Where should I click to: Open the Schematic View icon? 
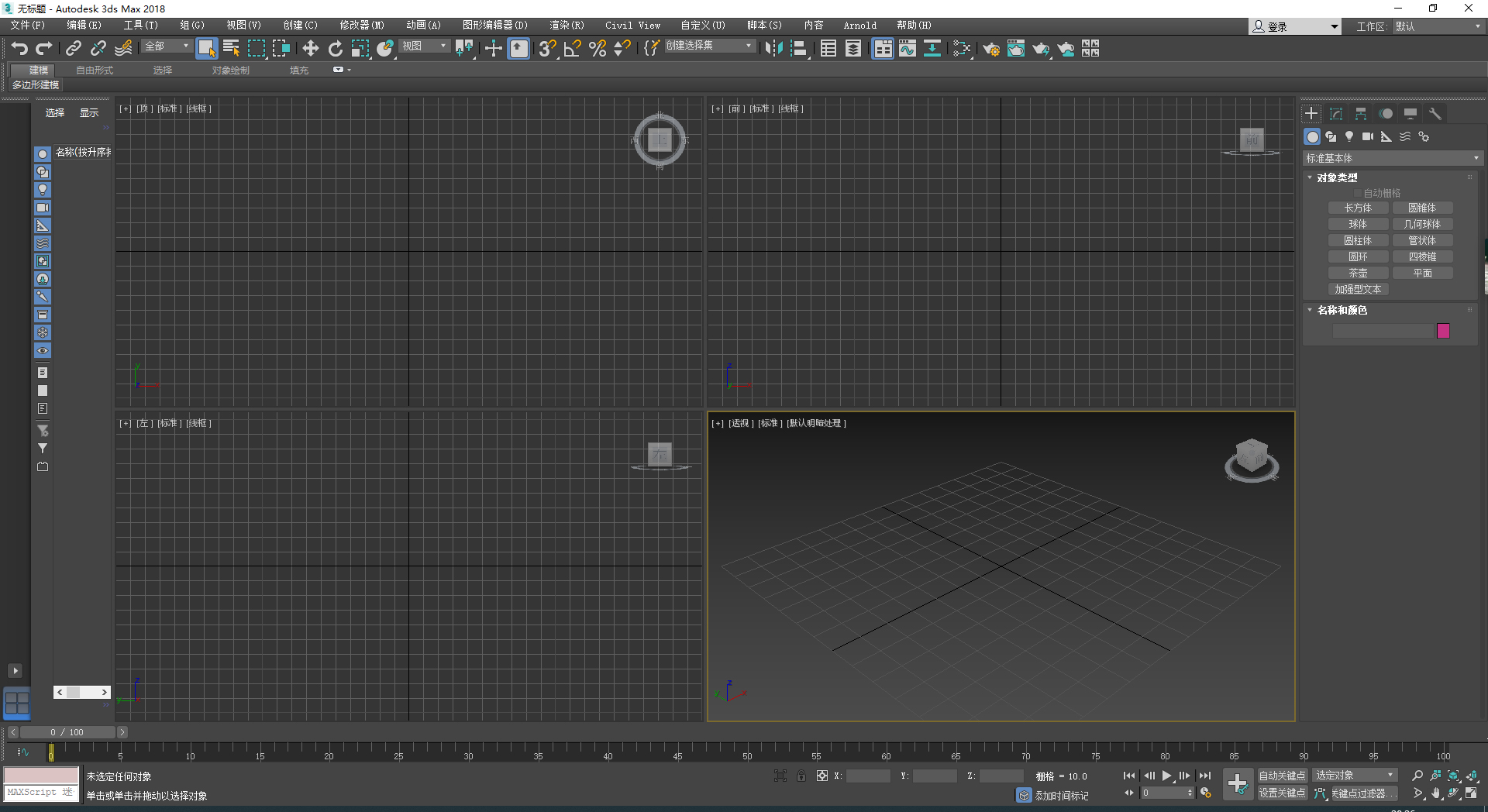(x=932, y=49)
